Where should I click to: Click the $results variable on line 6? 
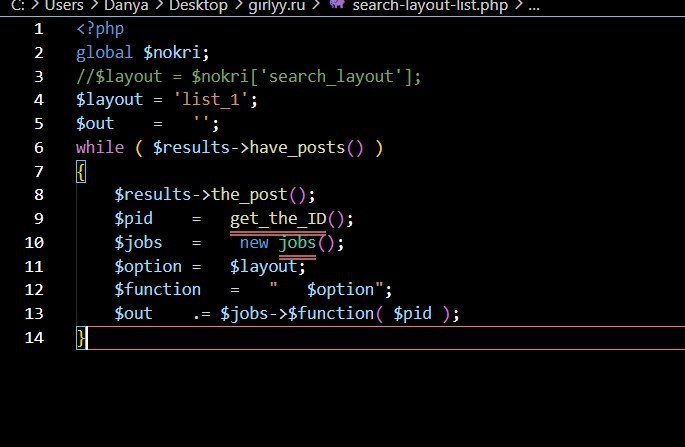tap(191, 147)
